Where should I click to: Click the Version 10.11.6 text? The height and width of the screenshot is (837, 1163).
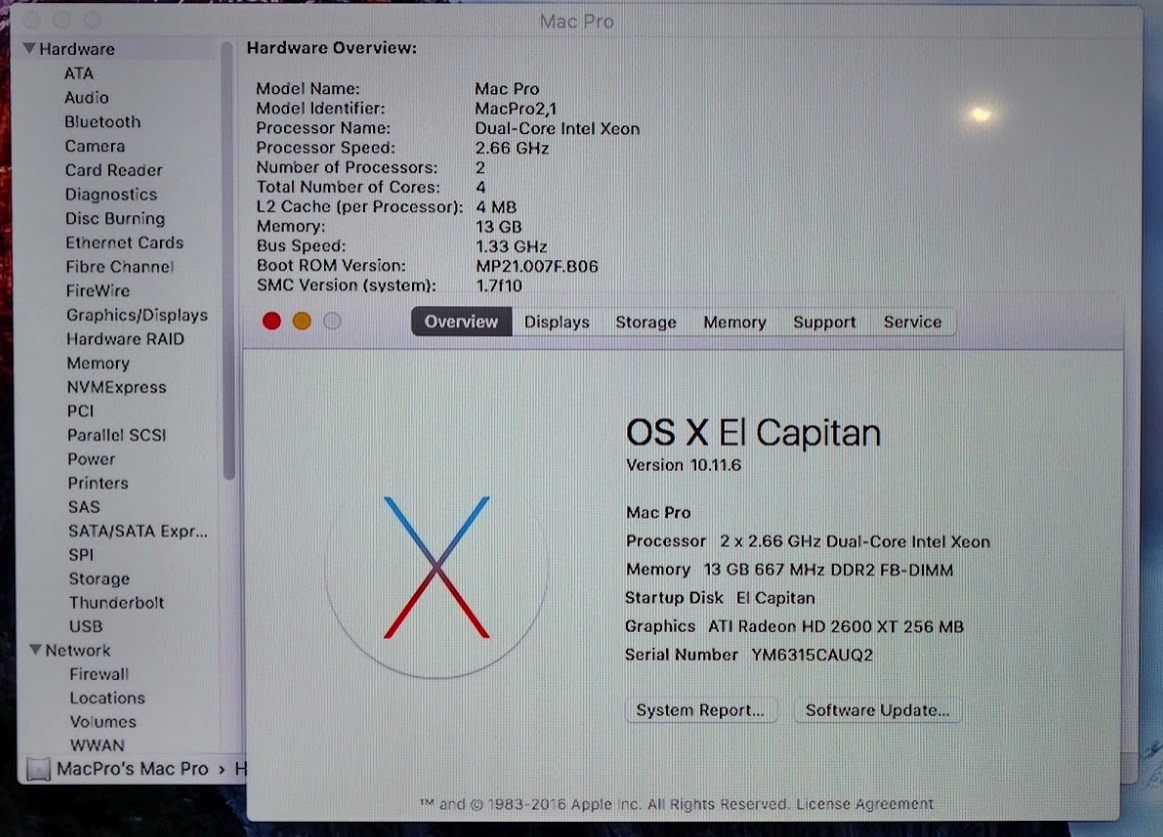click(683, 465)
